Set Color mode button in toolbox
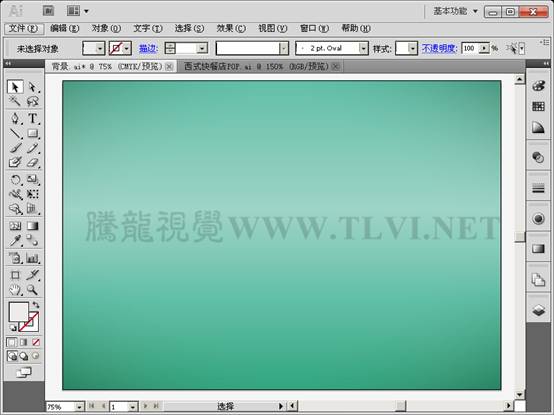The width and height of the screenshot is (554, 415). click(x=12, y=342)
